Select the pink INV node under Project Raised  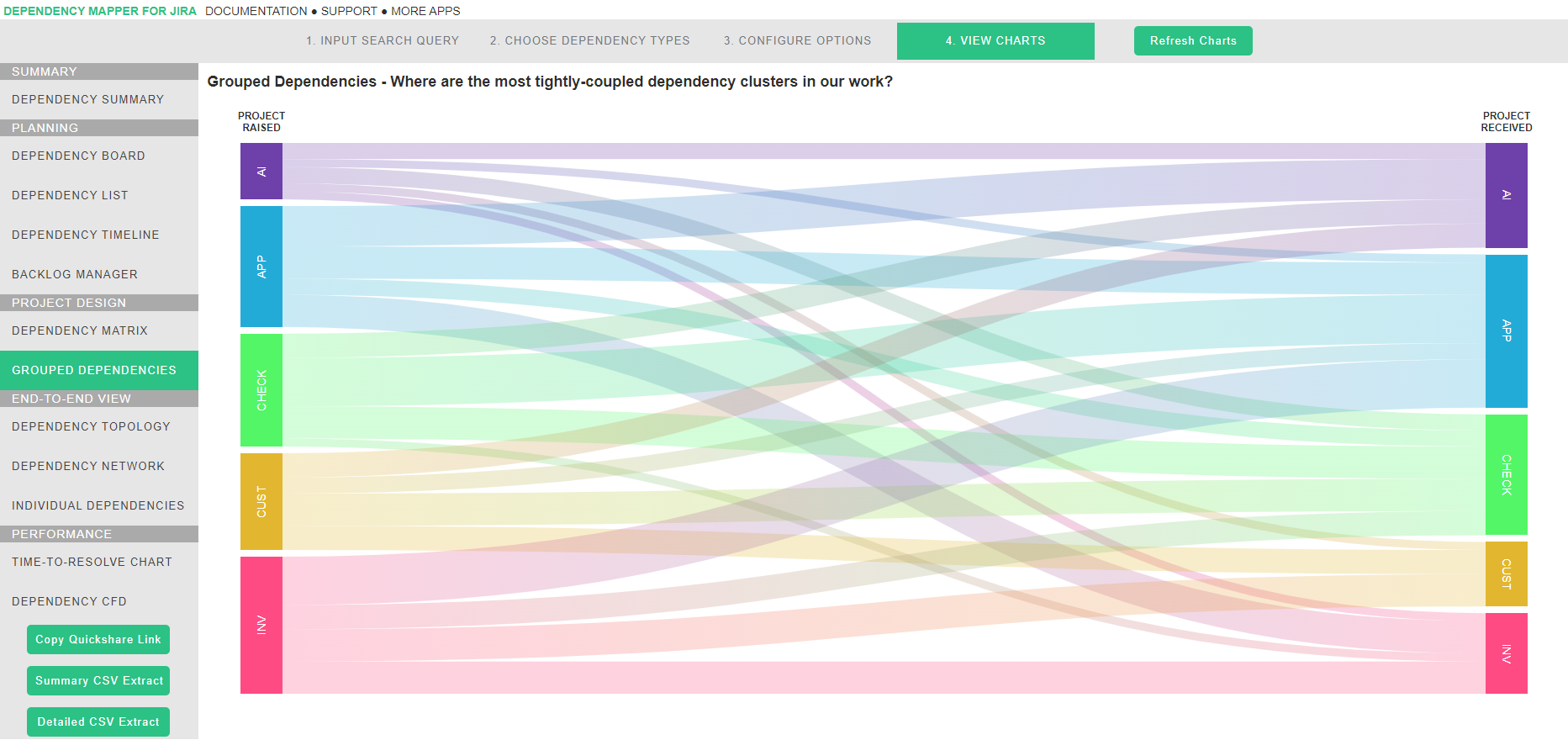click(x=261, y=625)
